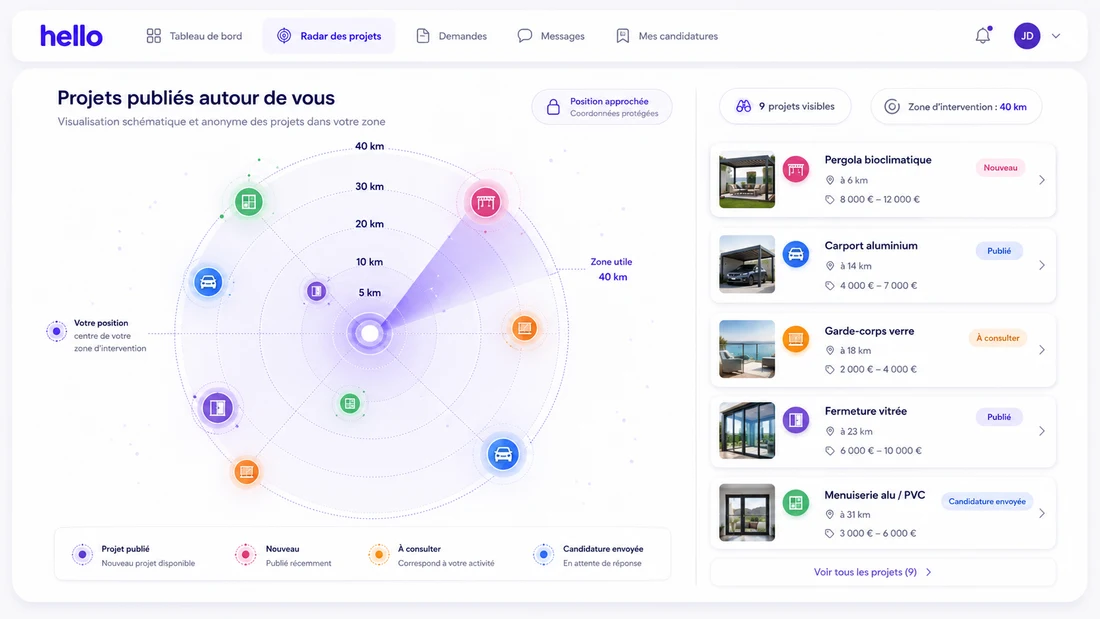Click the À consulter legend item
This screenshot has height=619, width=1100.
[x=431, y=555]
